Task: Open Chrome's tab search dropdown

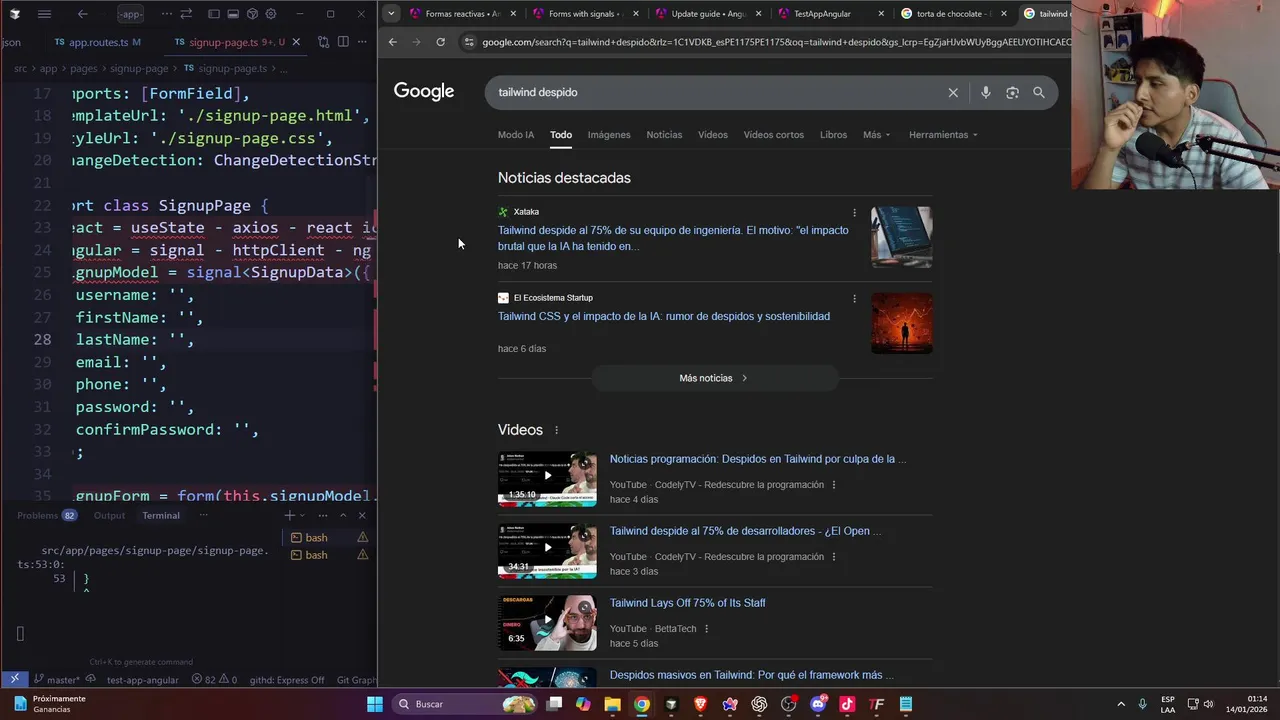Action: click(x=391, y=14)
